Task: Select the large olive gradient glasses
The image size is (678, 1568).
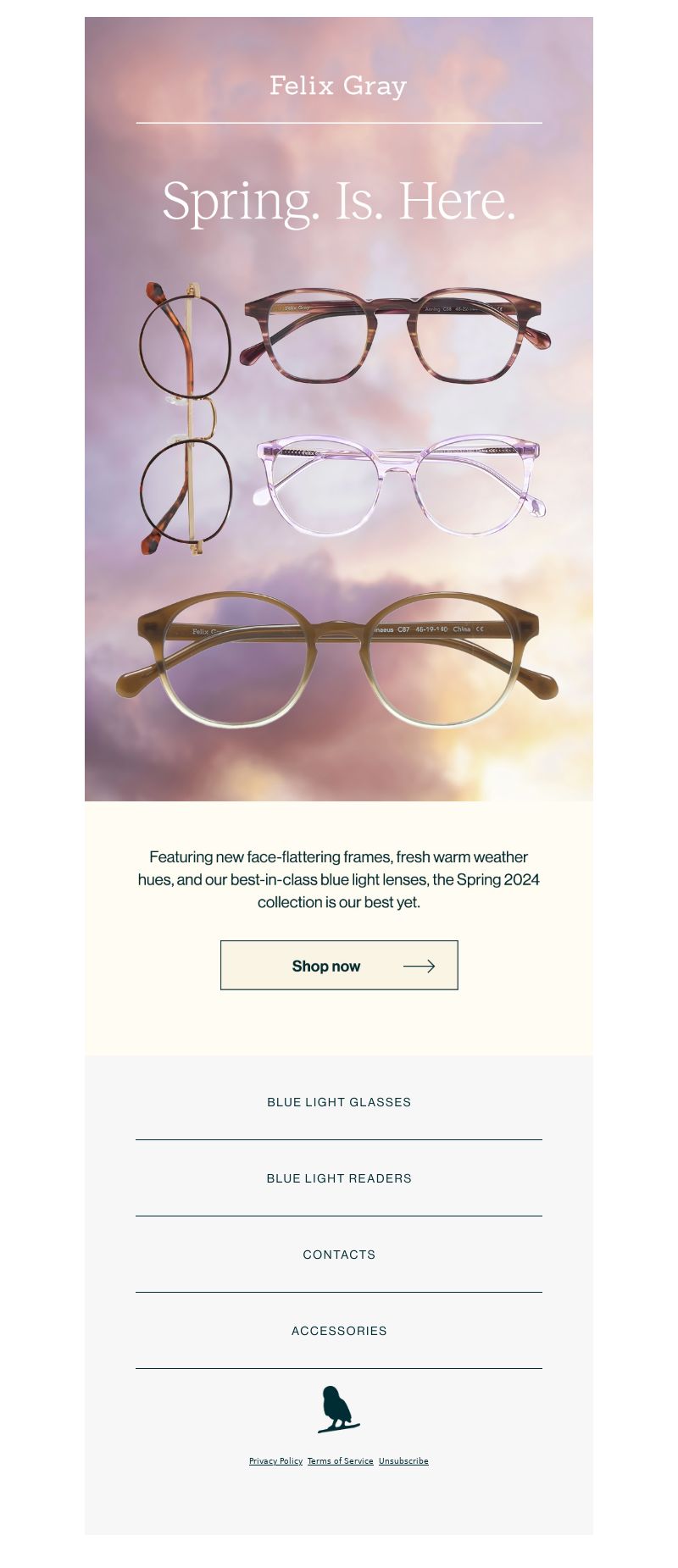Action: [337, 660]
